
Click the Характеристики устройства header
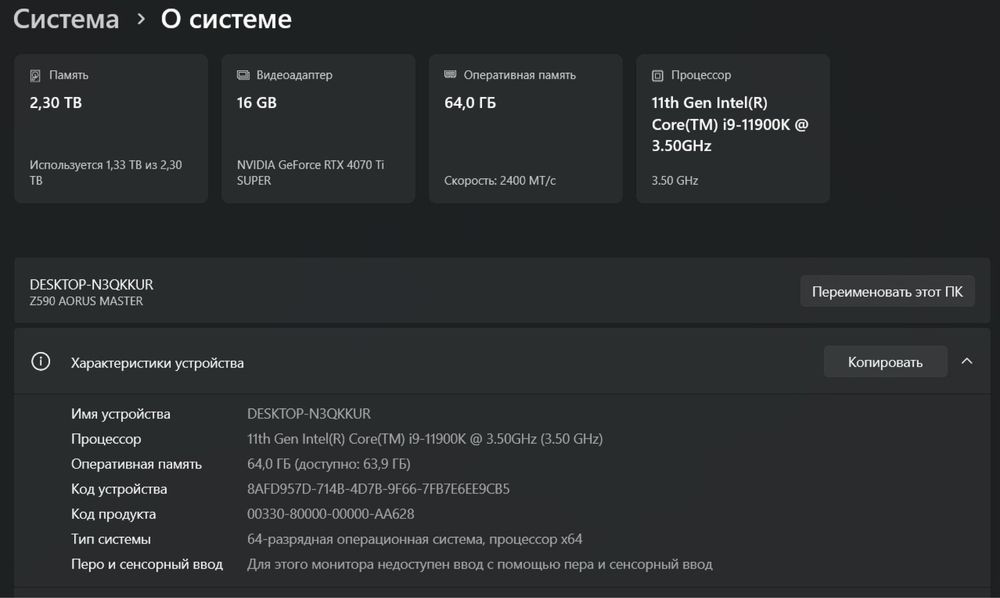(x=157, y=363)
